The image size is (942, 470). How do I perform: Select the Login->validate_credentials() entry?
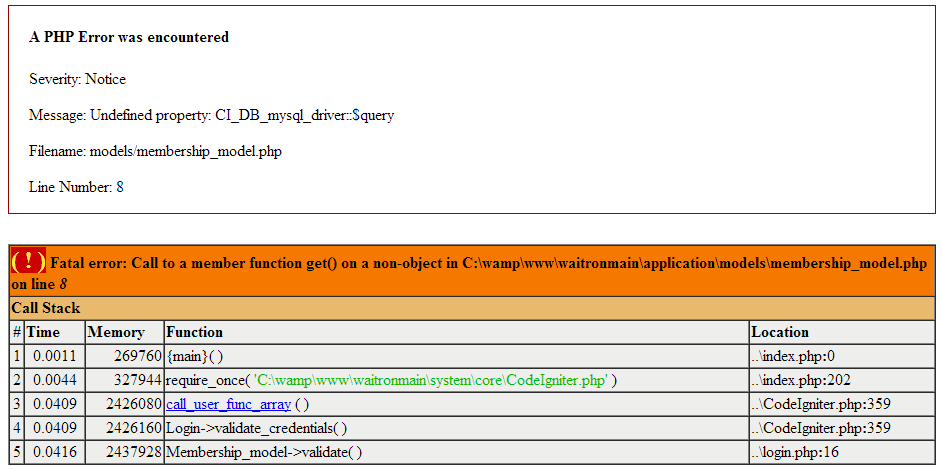click(x=256, y=428)
